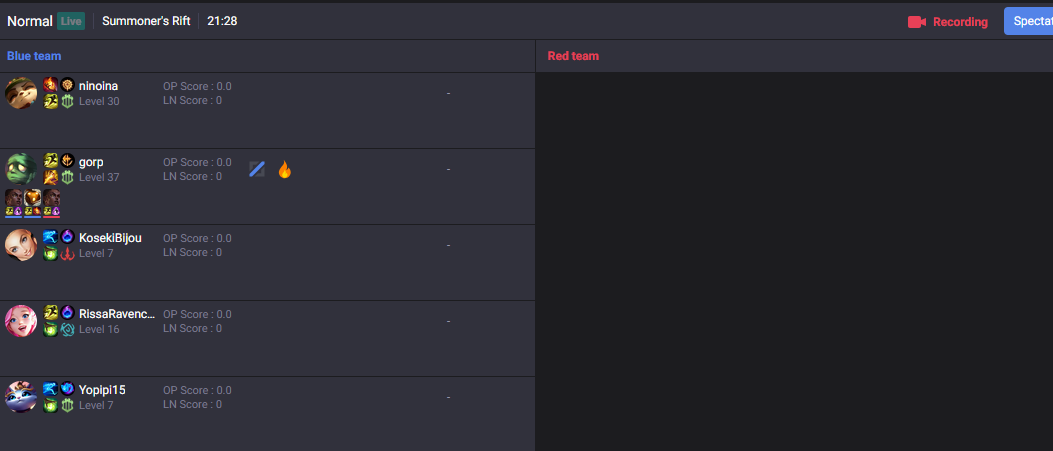Click Yopipi15's champion portrait
This screenshot has width=1053, height=451.
pos(21,397)
